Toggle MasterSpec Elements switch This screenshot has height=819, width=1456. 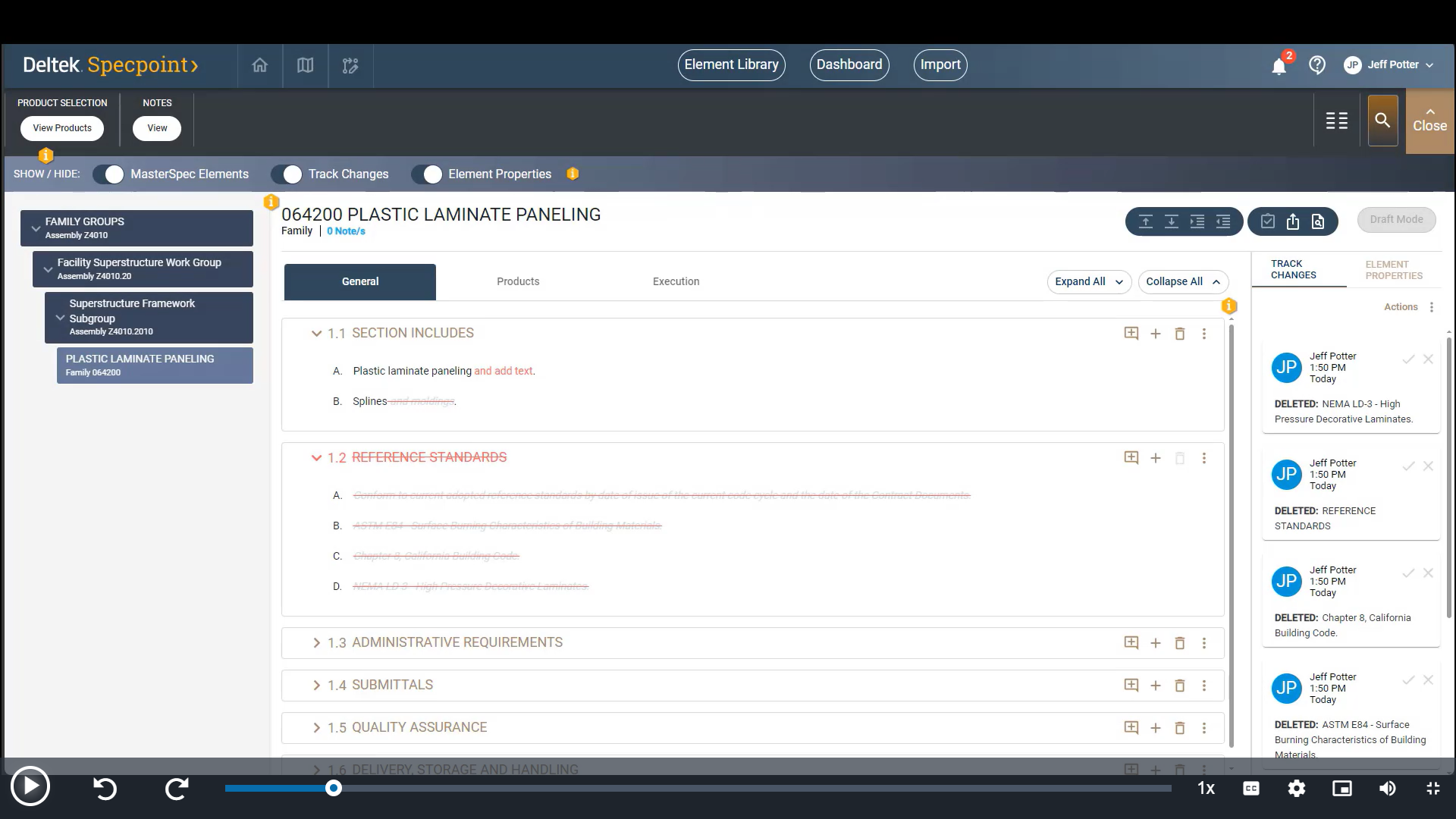pos(108,174)
